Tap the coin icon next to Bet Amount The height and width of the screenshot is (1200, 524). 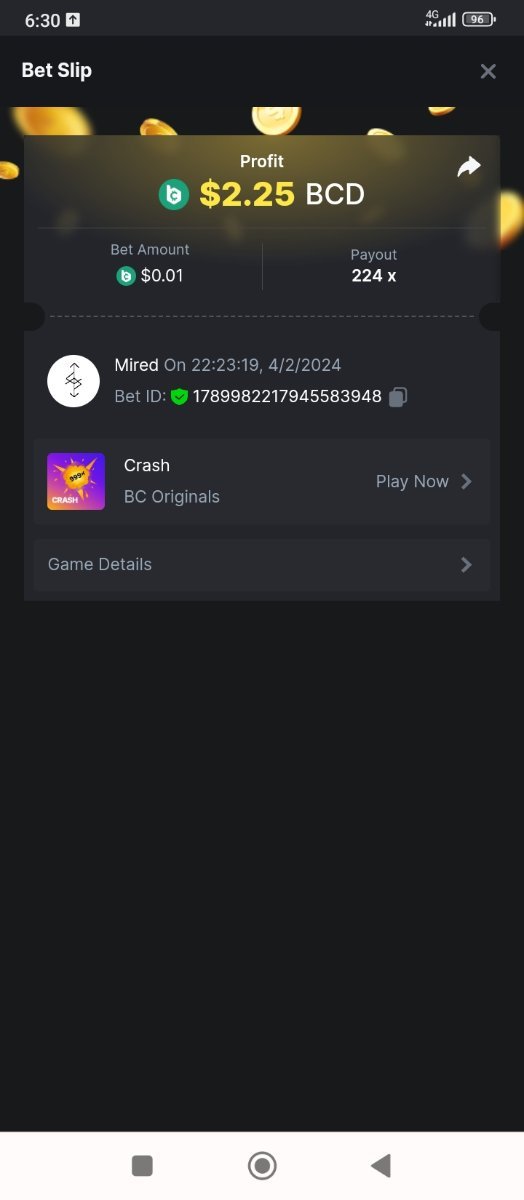click(126, 275)
